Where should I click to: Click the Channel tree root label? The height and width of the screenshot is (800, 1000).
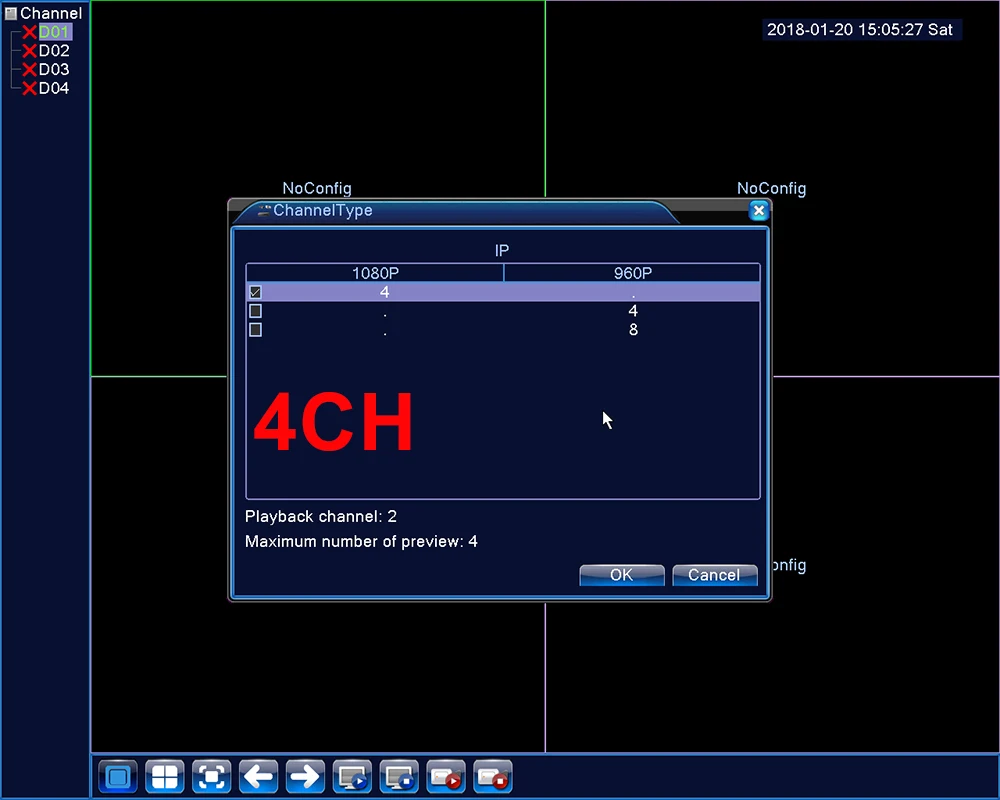click(51, 13)
